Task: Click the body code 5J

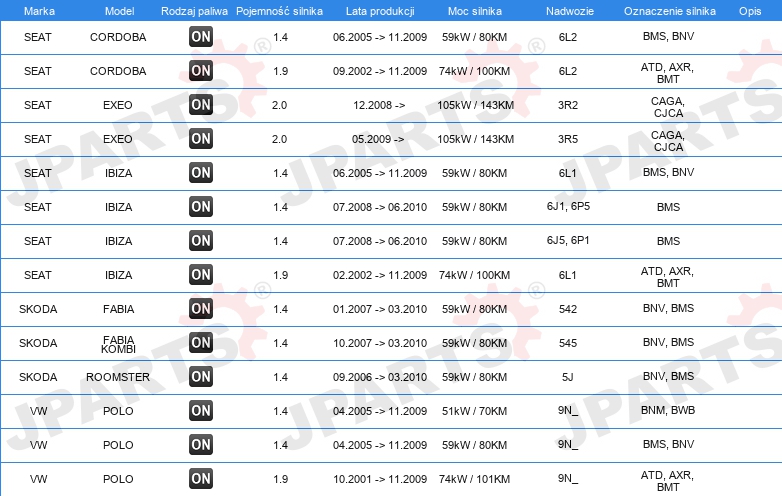Action: coord(568,377)
